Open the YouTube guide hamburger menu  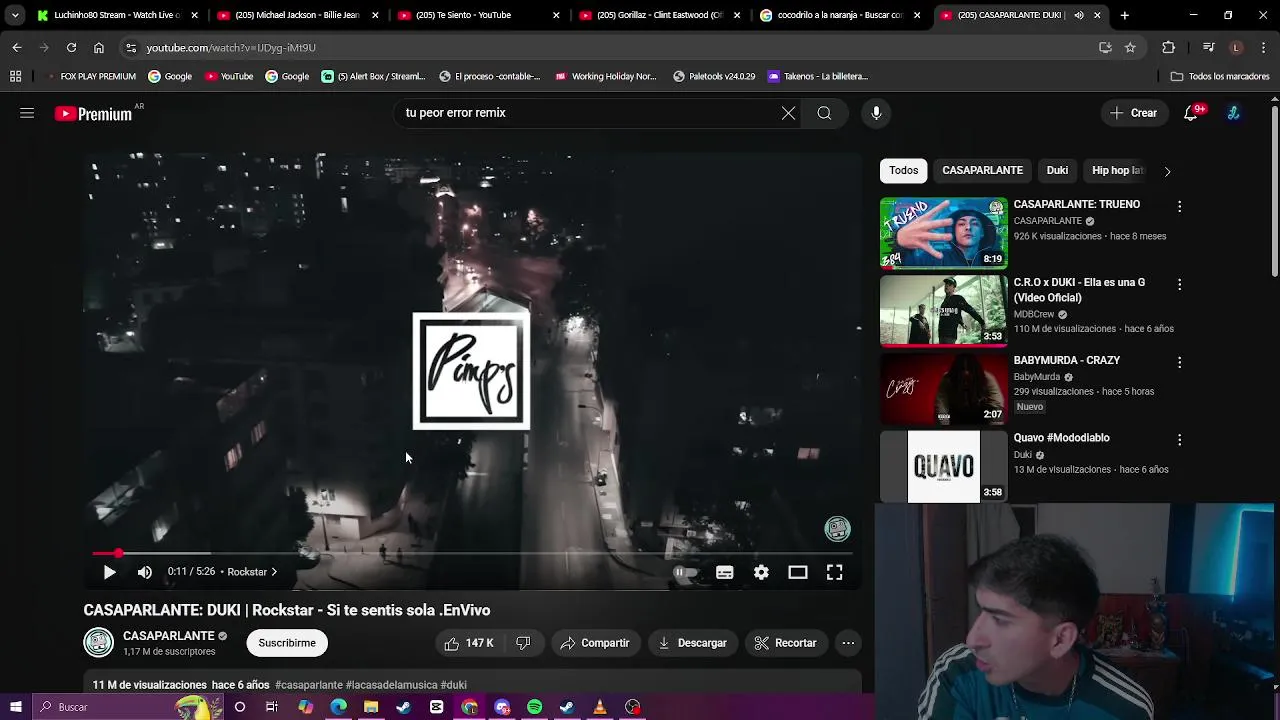coord(27,113)
